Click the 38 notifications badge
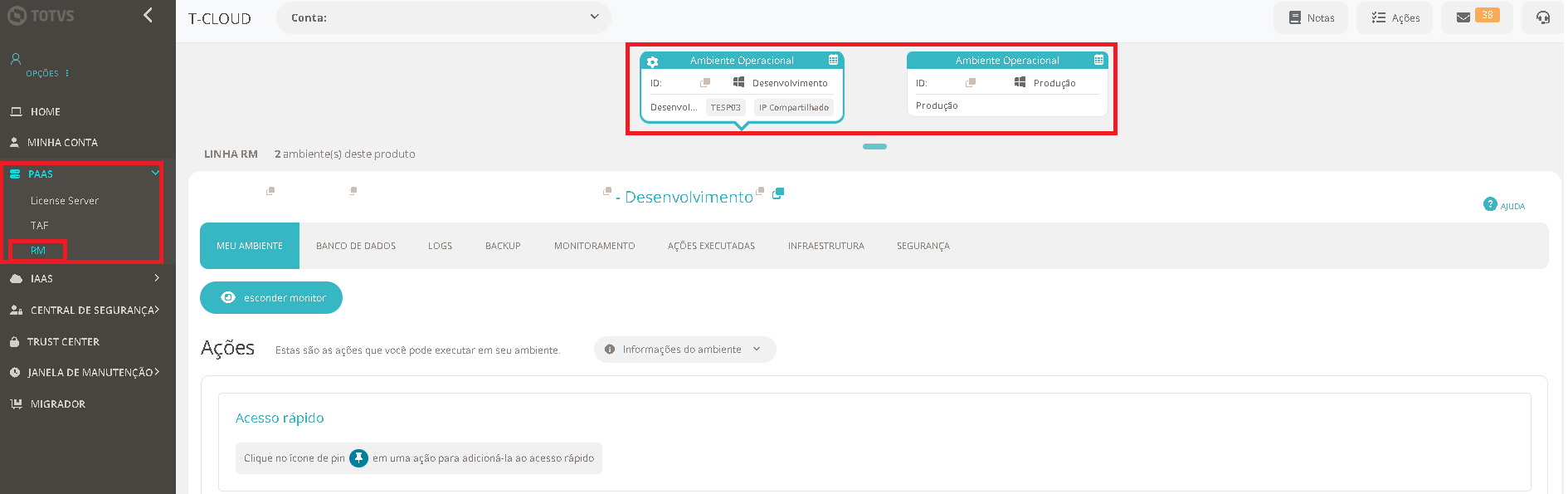This screenshot has height=494, width=1568. point(1488,15)
